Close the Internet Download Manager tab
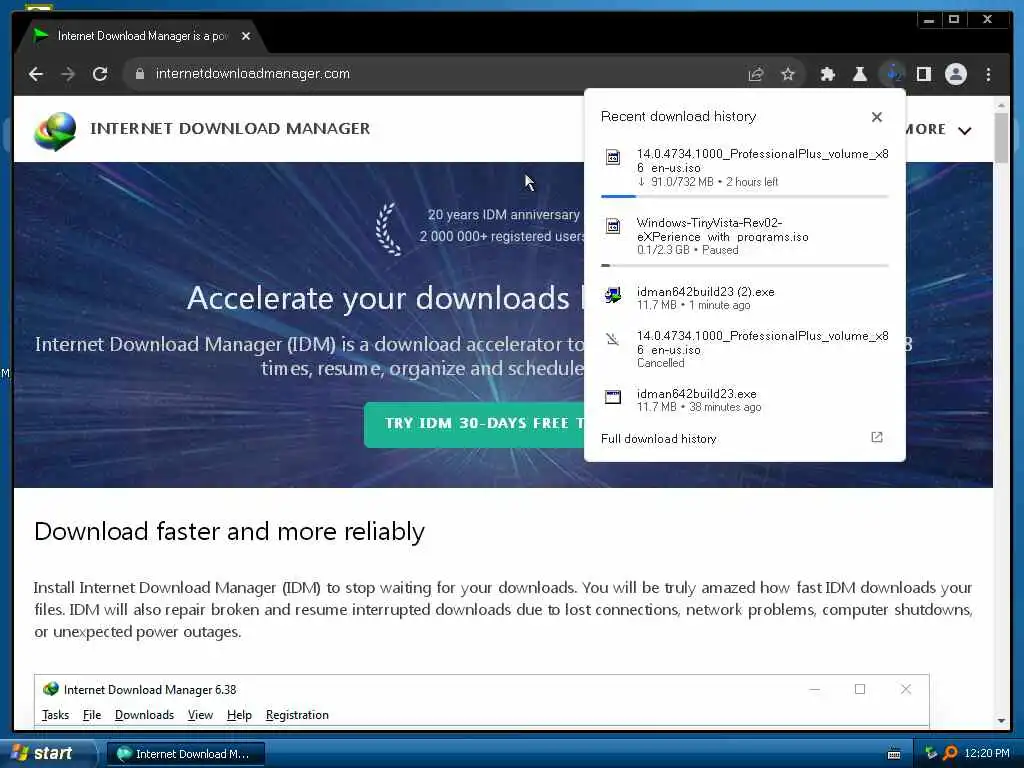Screen dimensions: 1024x768 coord(246,36)
